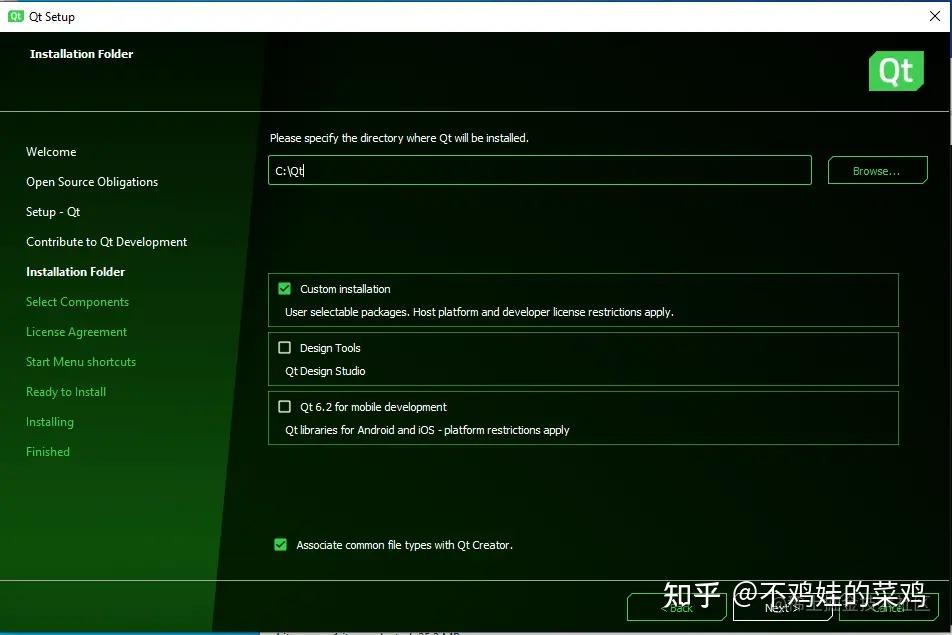Open the License Agreement step
The height and width of the screenshot is (635, 952).
pos(74,331)
